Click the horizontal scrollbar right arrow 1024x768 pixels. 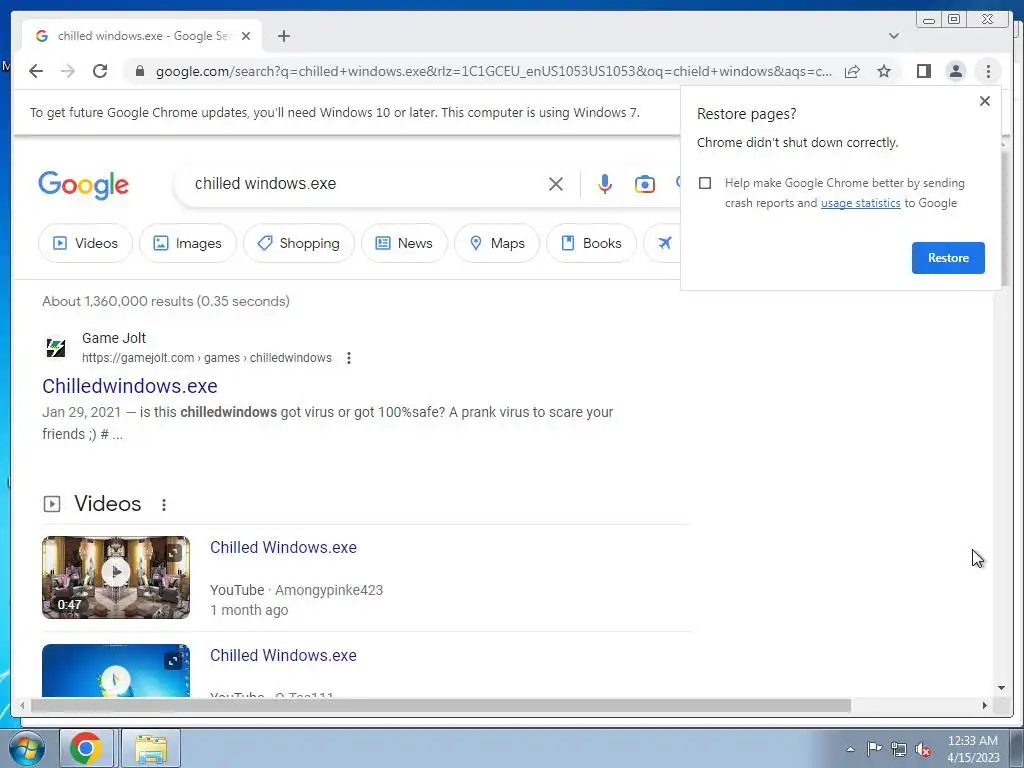pyautogui.click(x=985, y=705)
